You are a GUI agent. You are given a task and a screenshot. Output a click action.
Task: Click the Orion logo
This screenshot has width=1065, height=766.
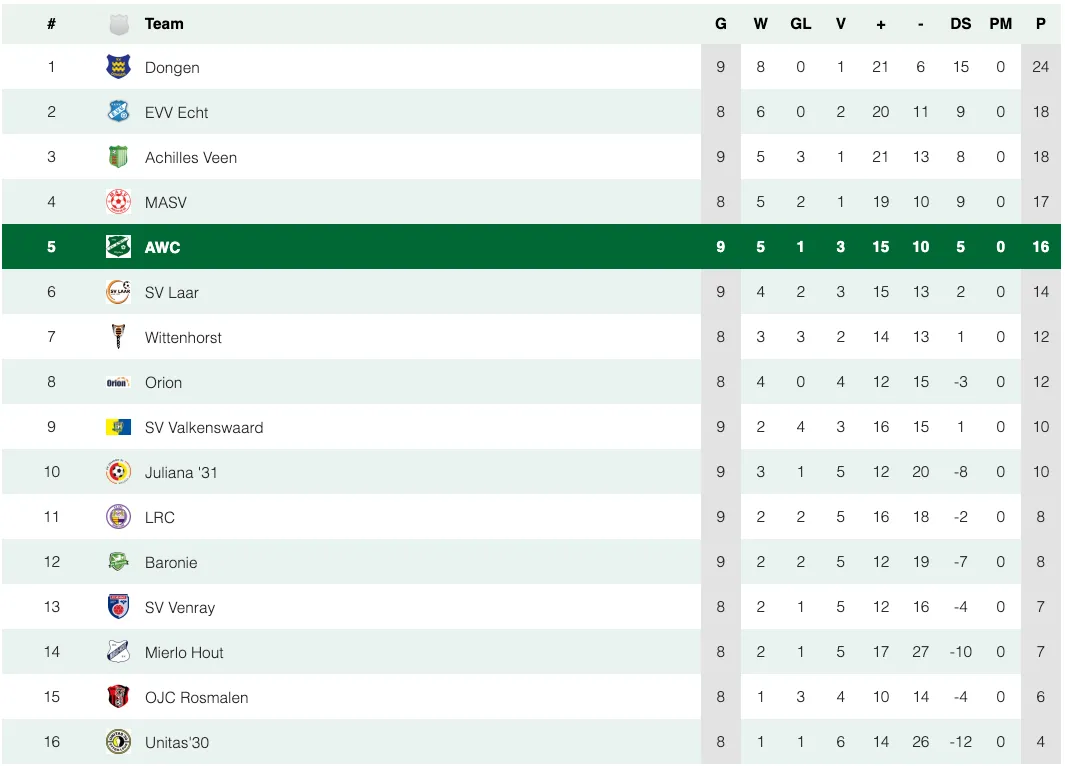(x=118, y=382)
